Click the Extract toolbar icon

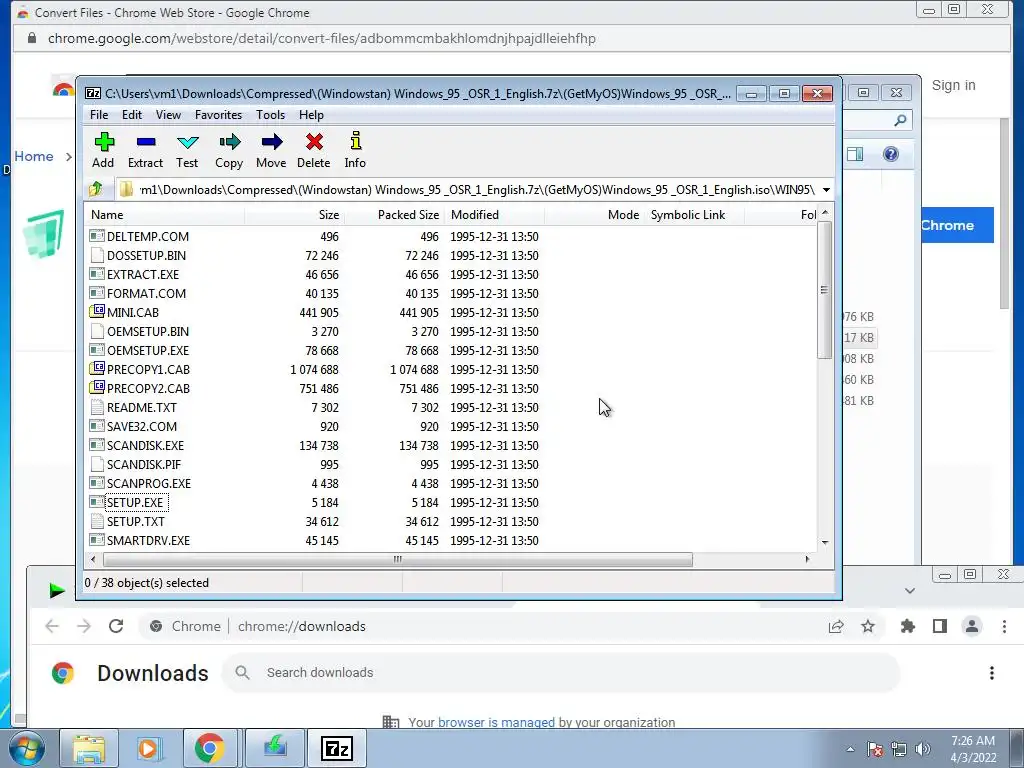145,150
